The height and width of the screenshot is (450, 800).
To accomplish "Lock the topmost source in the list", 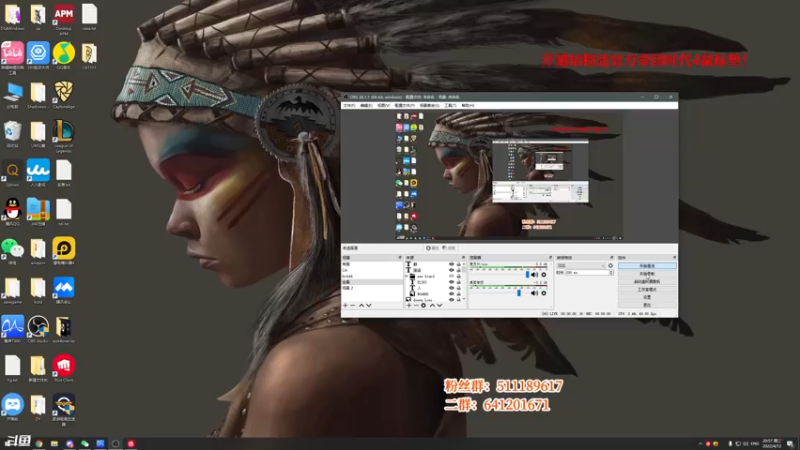I will [458, 264].
